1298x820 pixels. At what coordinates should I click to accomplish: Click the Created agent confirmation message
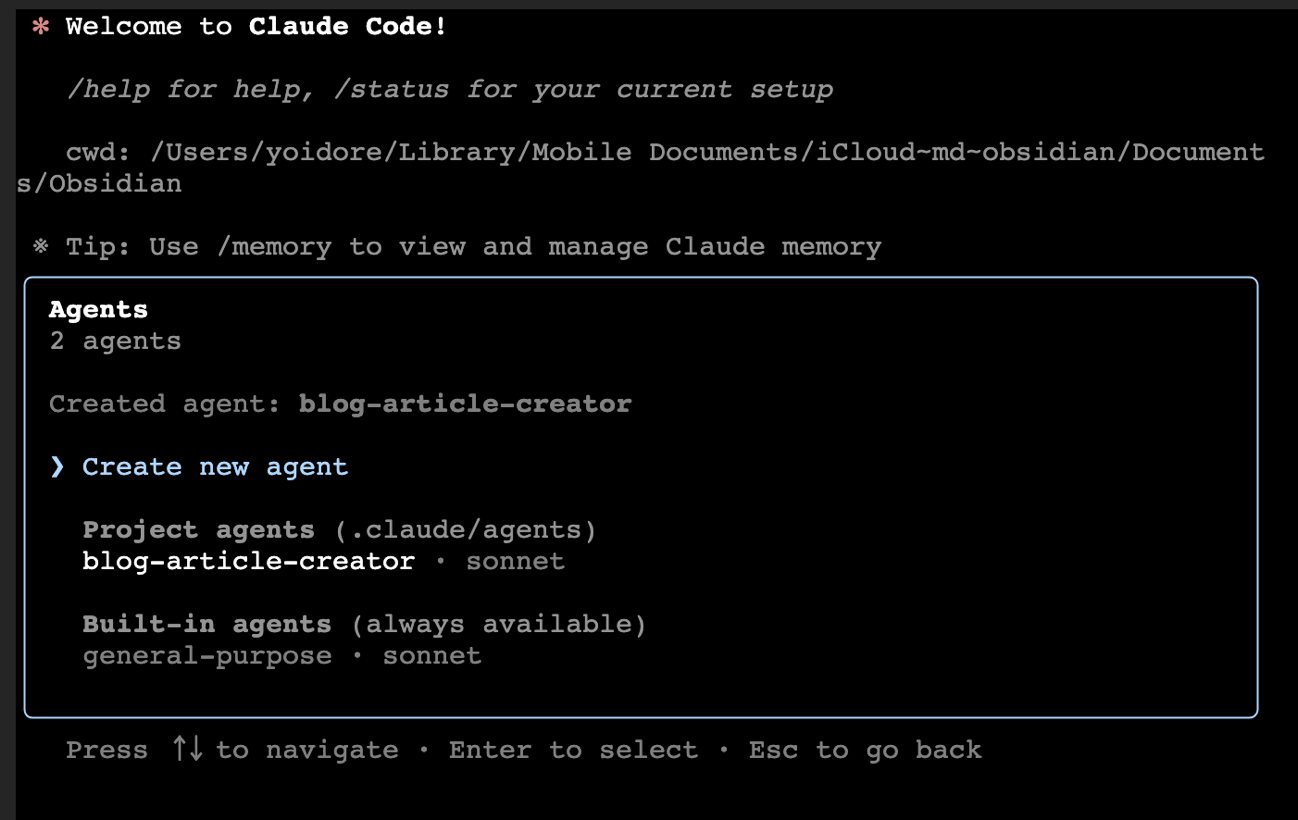click(340, 404)
